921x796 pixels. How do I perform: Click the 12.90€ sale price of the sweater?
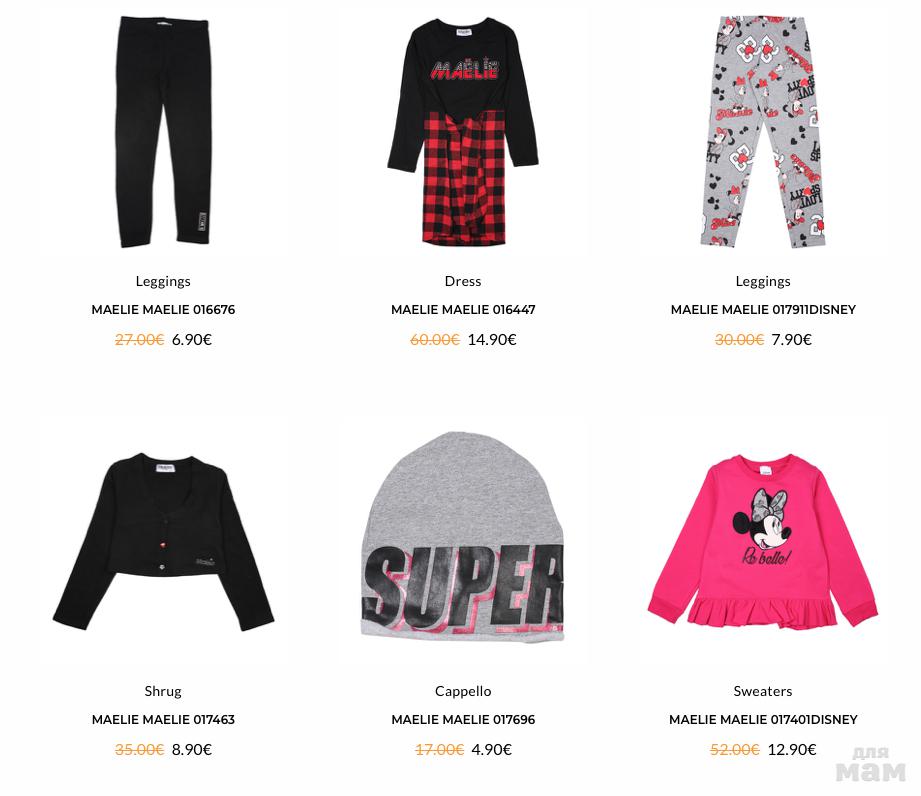click(x=792, y=750)
